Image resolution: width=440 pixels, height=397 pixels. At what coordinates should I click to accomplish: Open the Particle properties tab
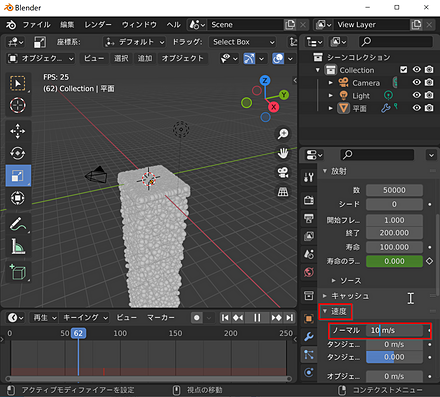click(x=309, y=355)
